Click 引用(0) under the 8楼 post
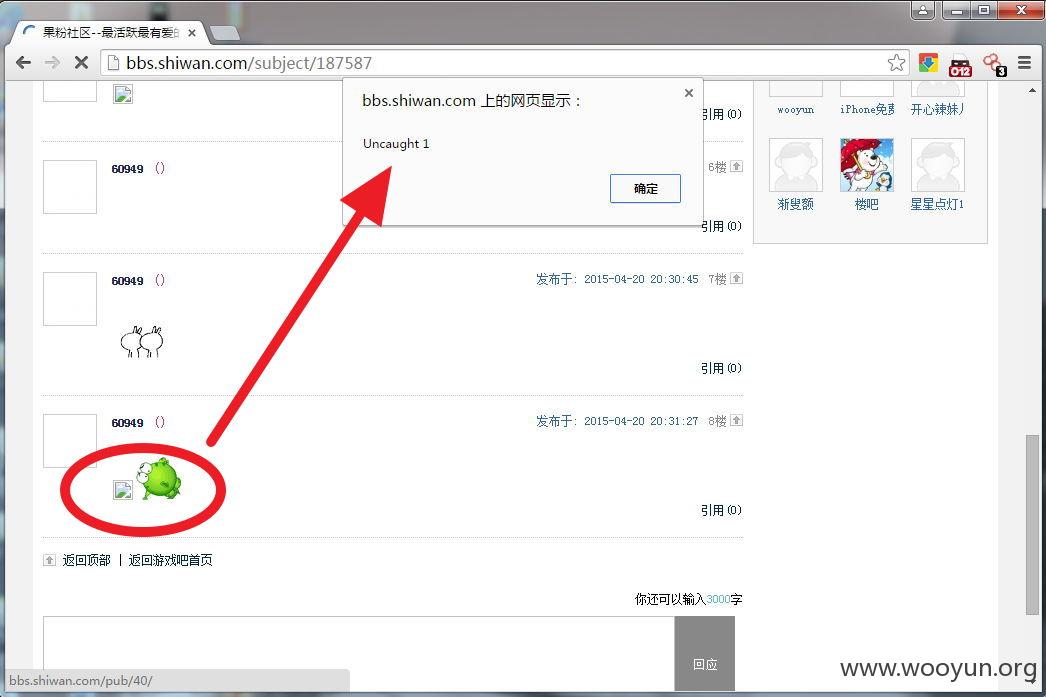Screen dimensions: 1046x697 click(721, 510)
